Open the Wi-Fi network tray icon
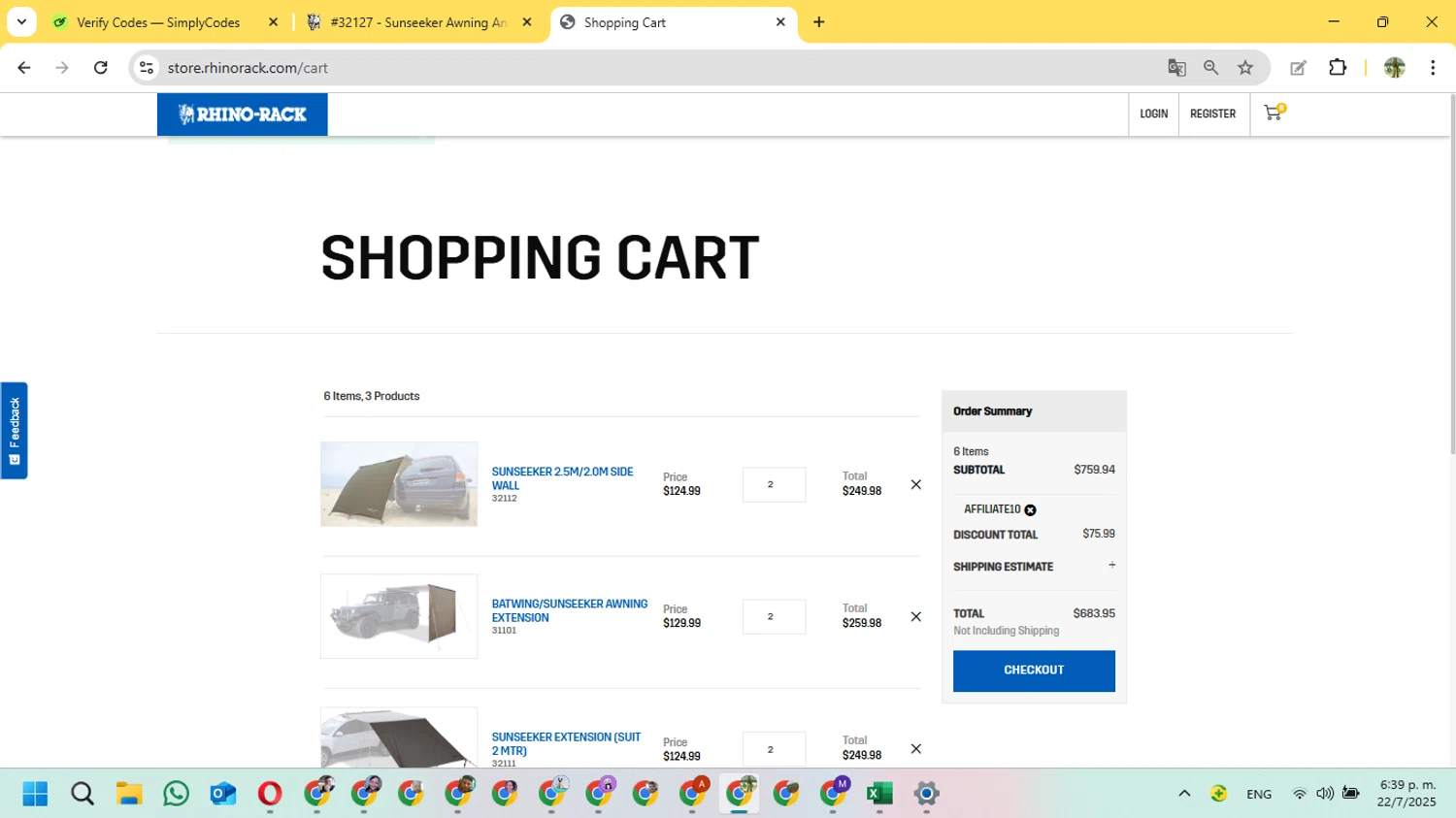Screen dimensions: 1456x818 point(1299,794)
